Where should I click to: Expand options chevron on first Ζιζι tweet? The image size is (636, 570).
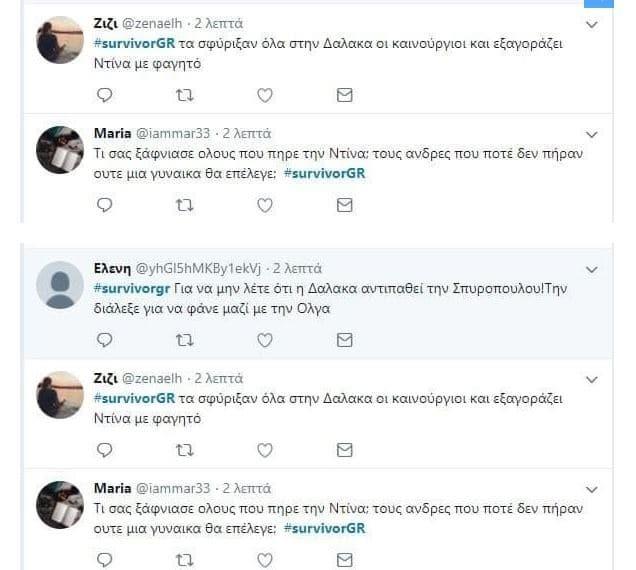592,25
